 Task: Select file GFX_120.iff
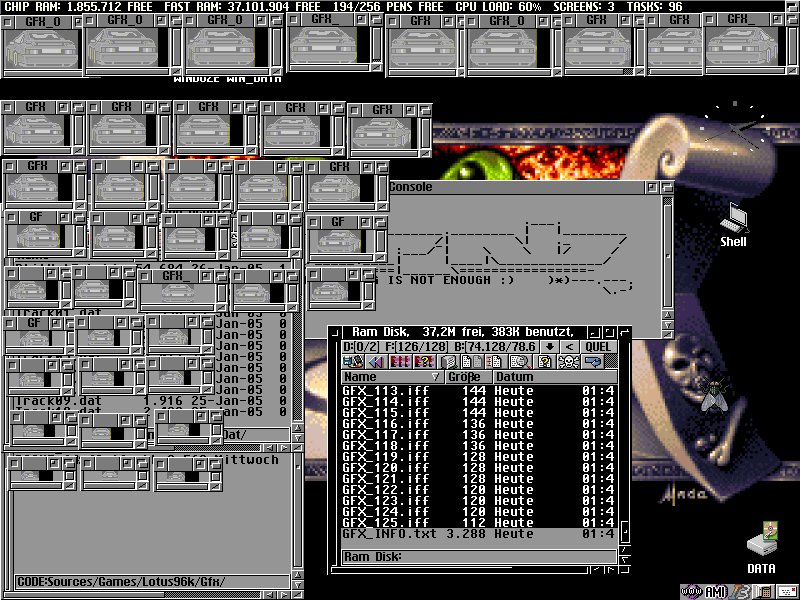tap(479, 468)
